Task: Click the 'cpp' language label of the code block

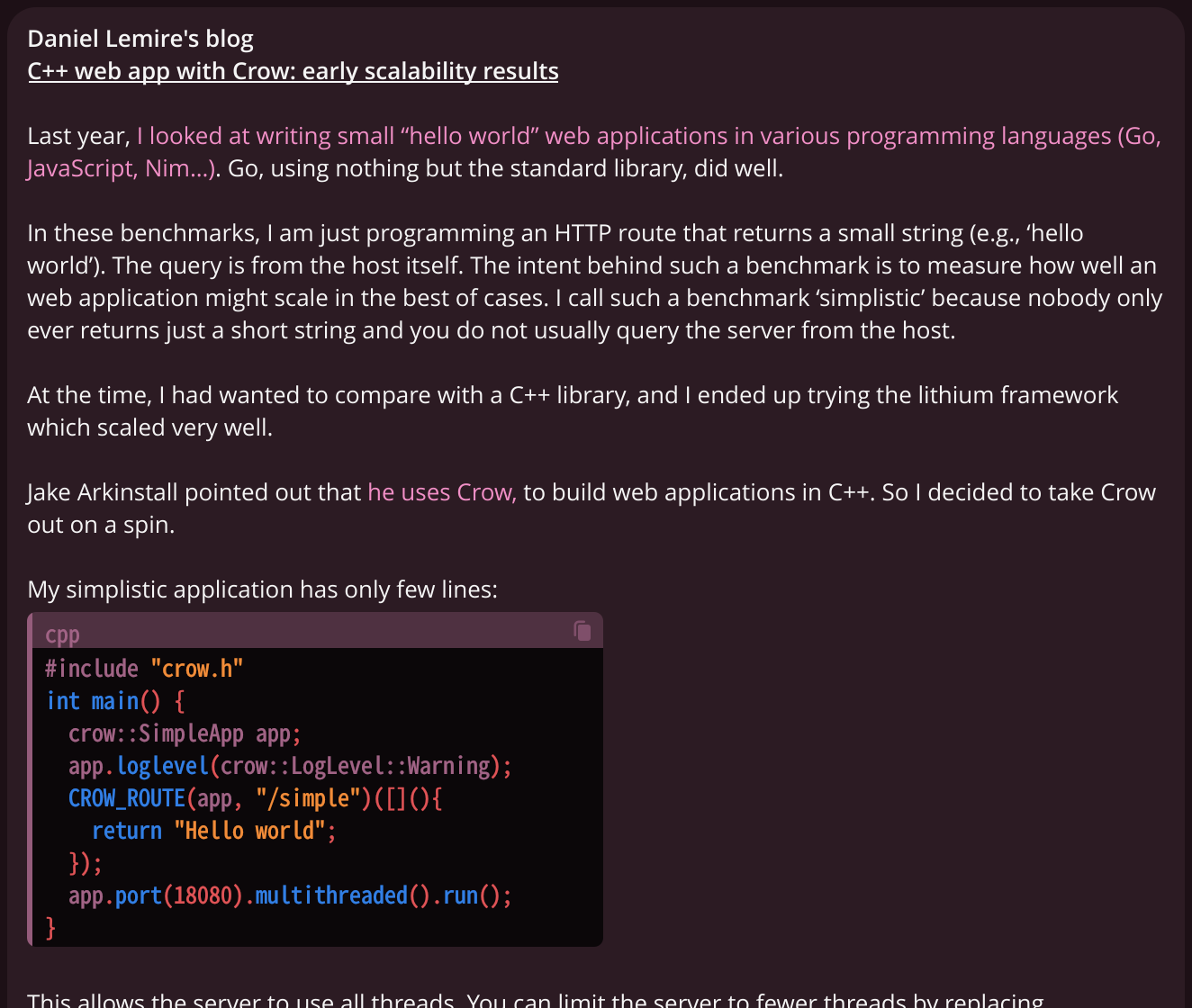Action: tap(62, 634)
